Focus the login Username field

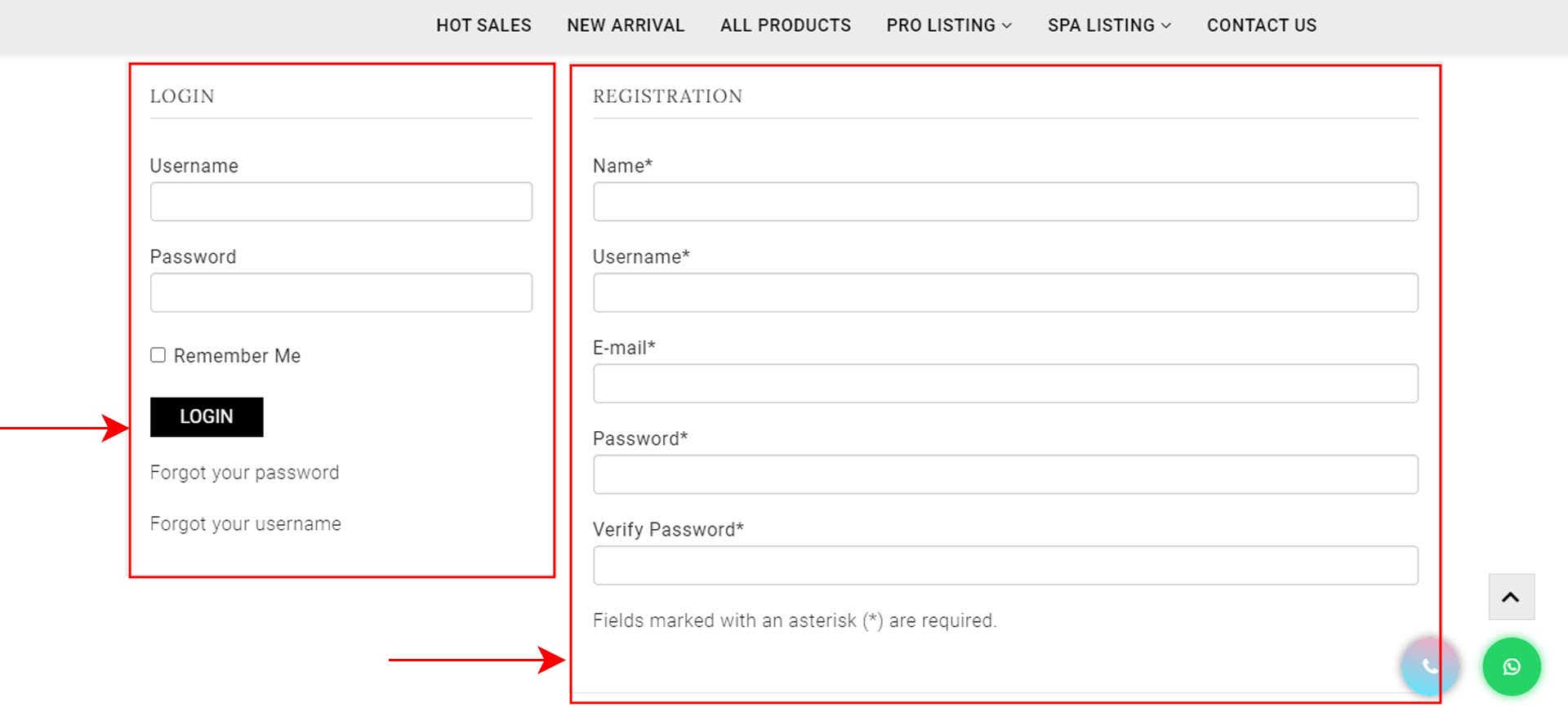[x=341, y=202]
